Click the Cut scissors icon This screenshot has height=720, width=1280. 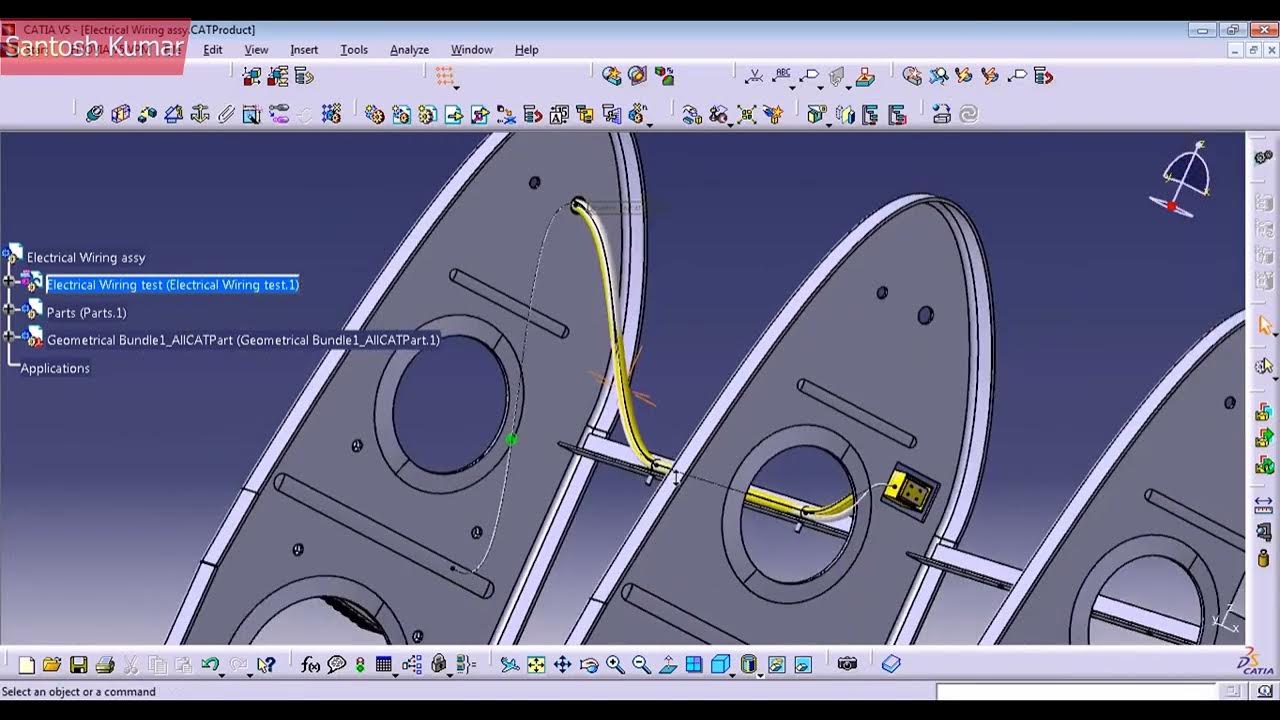pos(131,664)
